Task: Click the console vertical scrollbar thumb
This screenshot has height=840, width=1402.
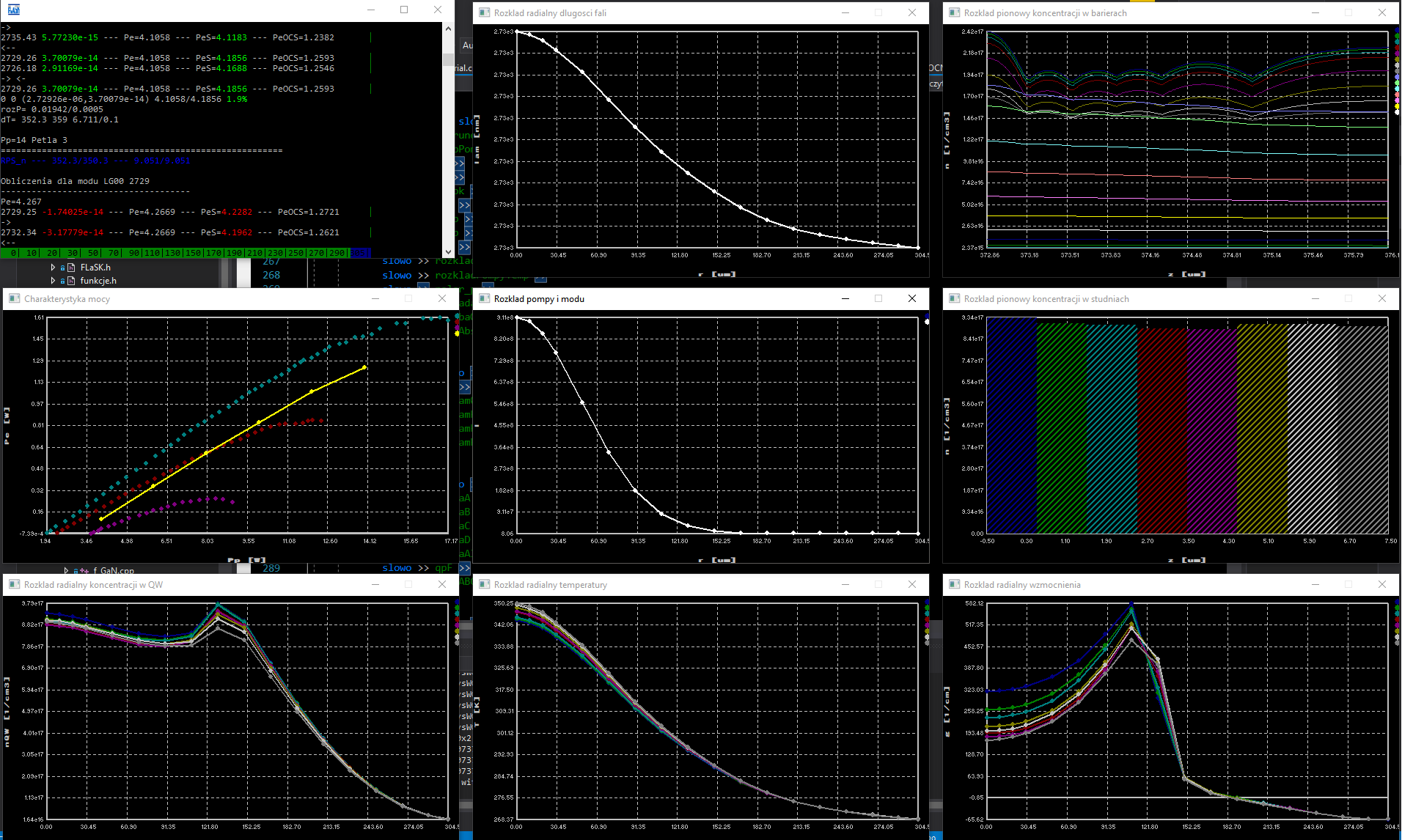Action: tap(448, 59)
